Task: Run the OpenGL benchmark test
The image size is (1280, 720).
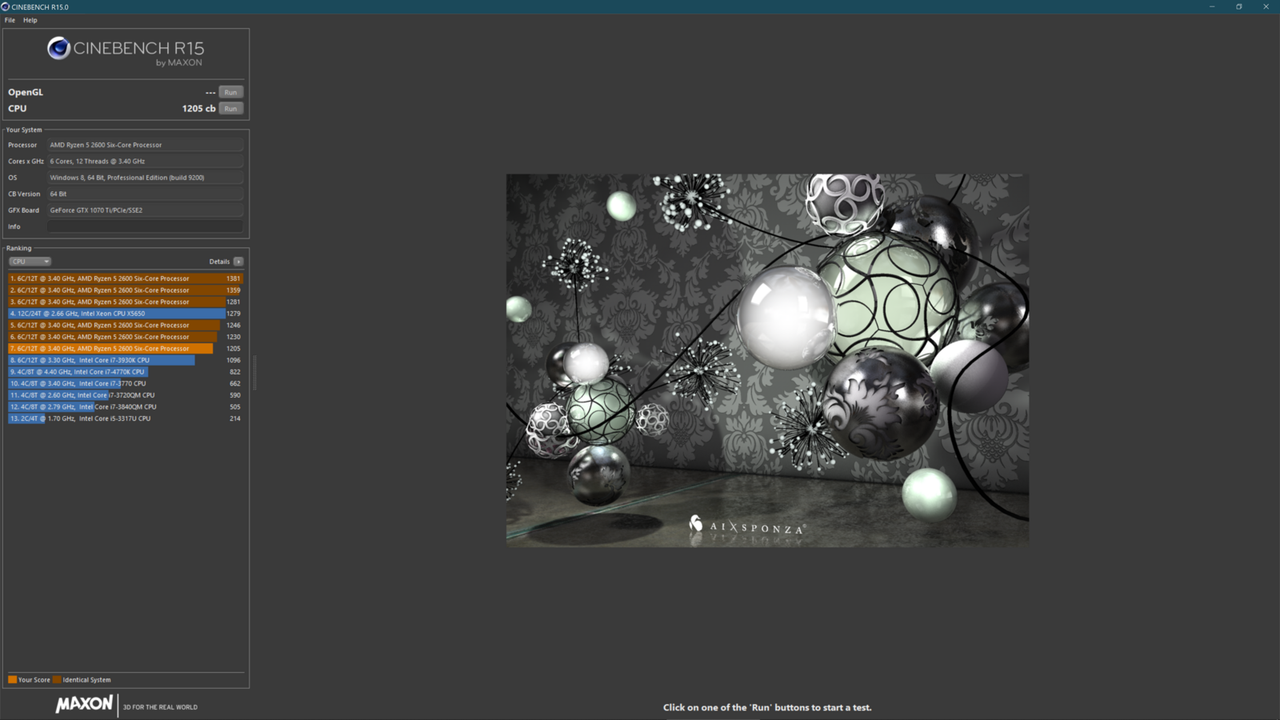Action: pyautogui.click(x=231, y=92)
